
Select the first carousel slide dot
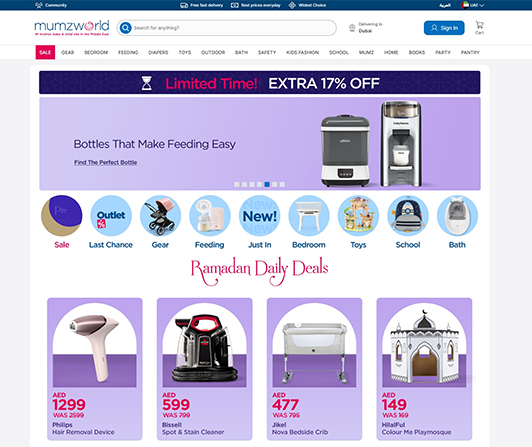tap(237, 184)
